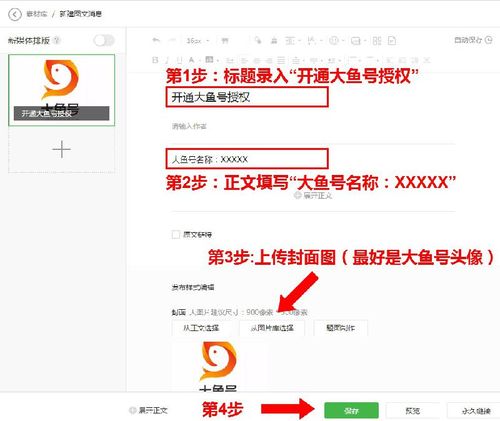Open the text background color picker
Screen dimensions: 500x421
click(x=209, y=60)
